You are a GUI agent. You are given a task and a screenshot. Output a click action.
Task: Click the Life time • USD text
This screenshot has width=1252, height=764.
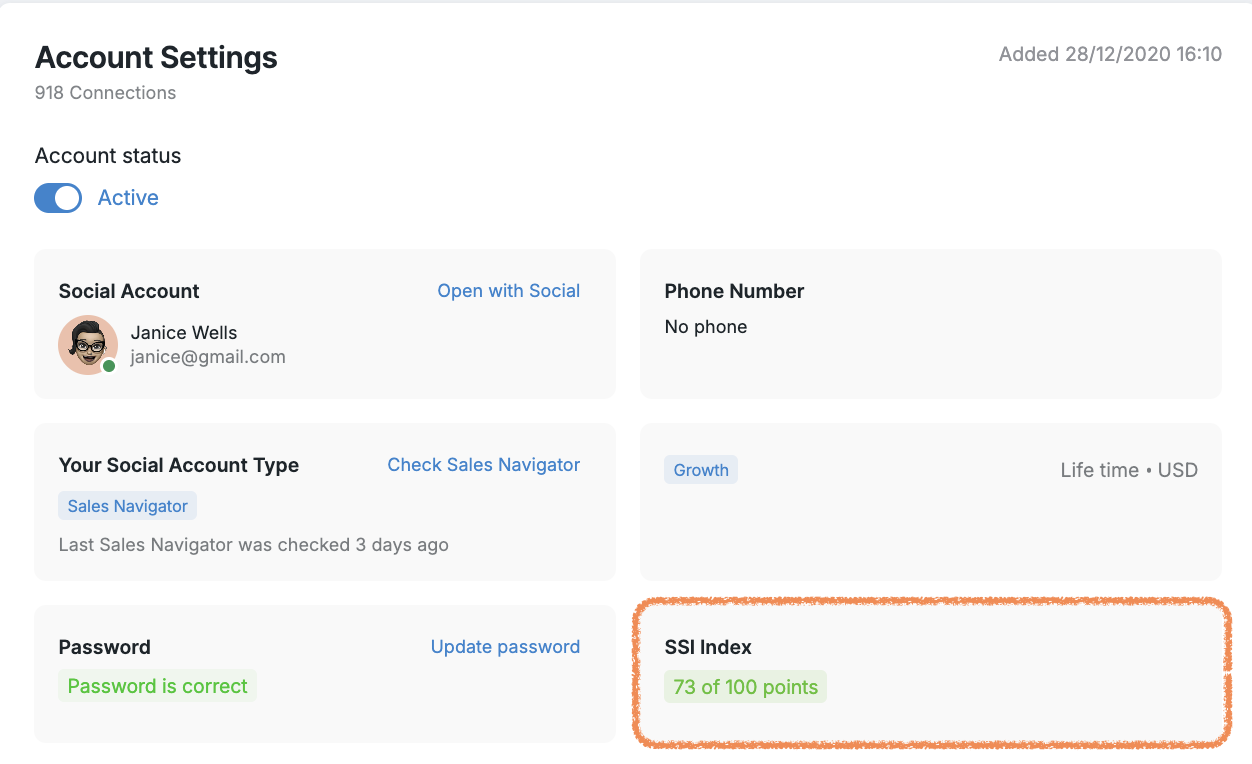click(x=1129, y=470)
